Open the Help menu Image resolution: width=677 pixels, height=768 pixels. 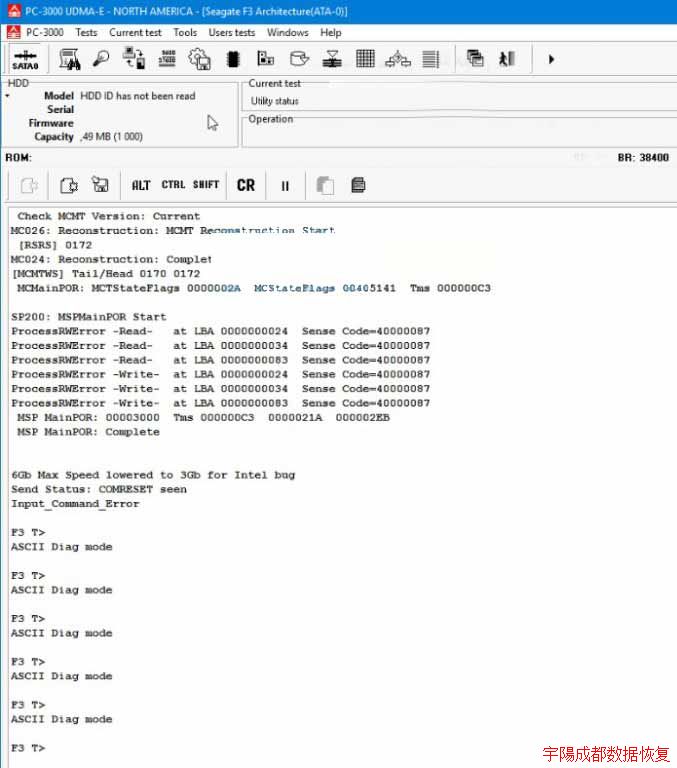[331, 32]
